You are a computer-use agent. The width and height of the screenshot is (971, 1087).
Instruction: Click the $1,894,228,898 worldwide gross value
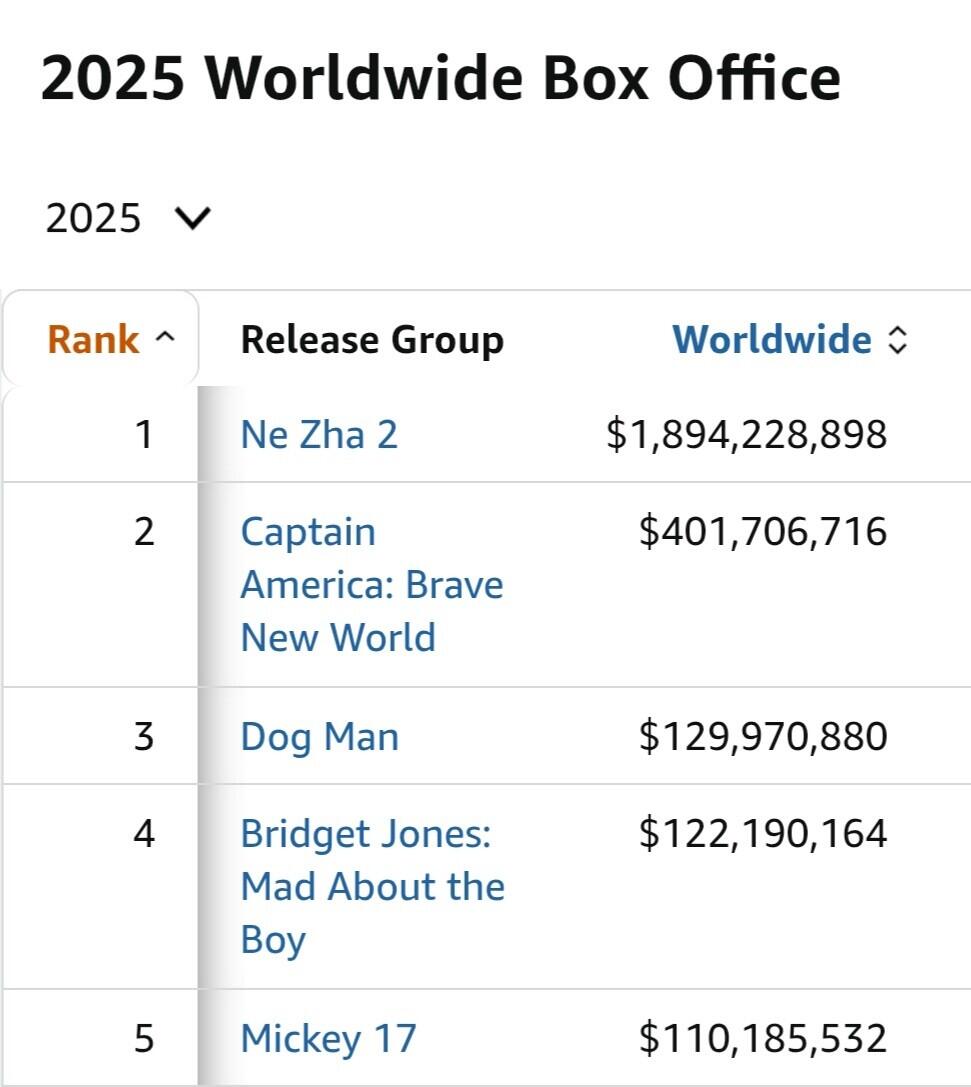(x=746, y=434)
